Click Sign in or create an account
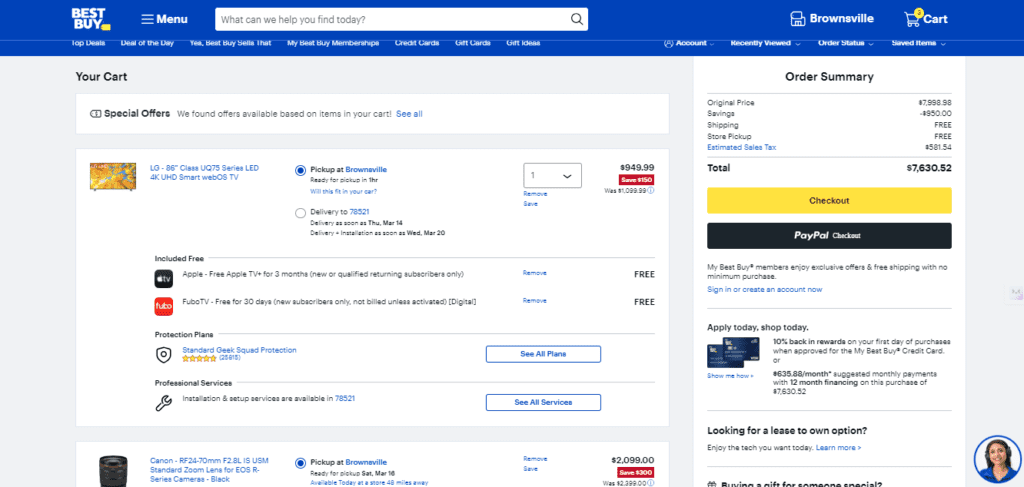 click(x=765, y=289)
